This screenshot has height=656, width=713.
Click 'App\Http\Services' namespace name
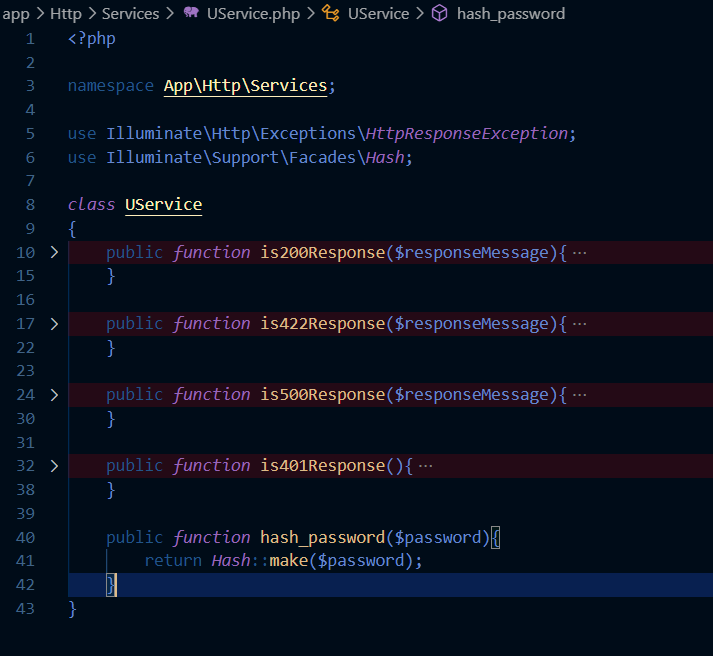245,85
